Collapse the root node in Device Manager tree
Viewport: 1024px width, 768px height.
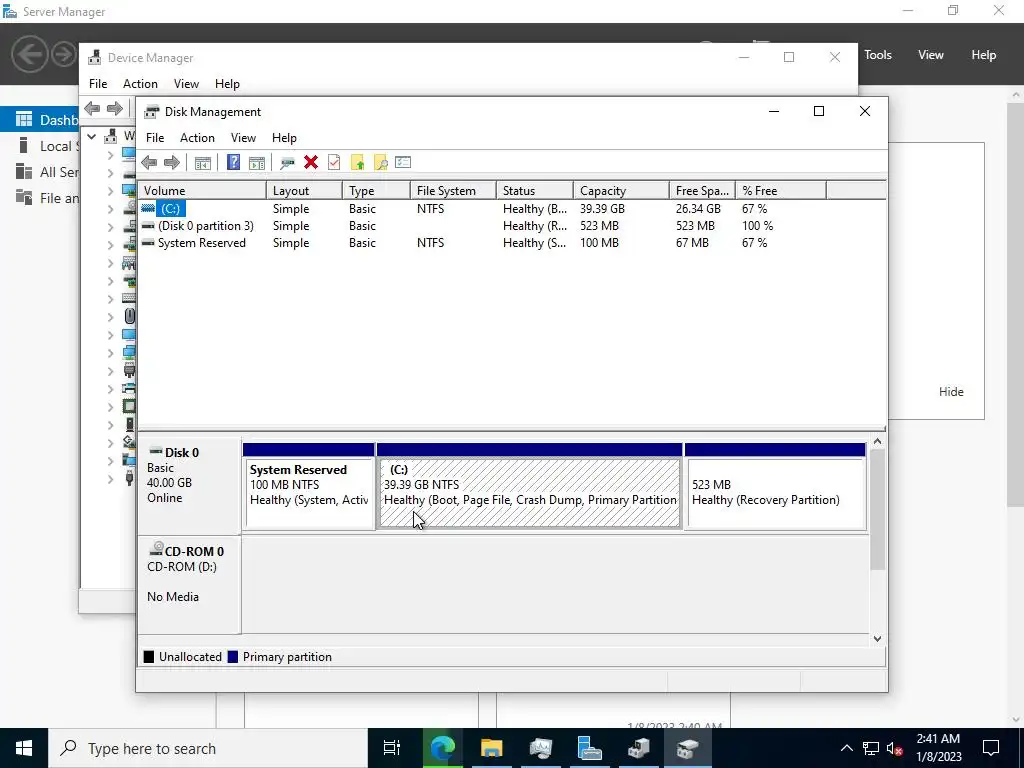[x=92, y=136]
